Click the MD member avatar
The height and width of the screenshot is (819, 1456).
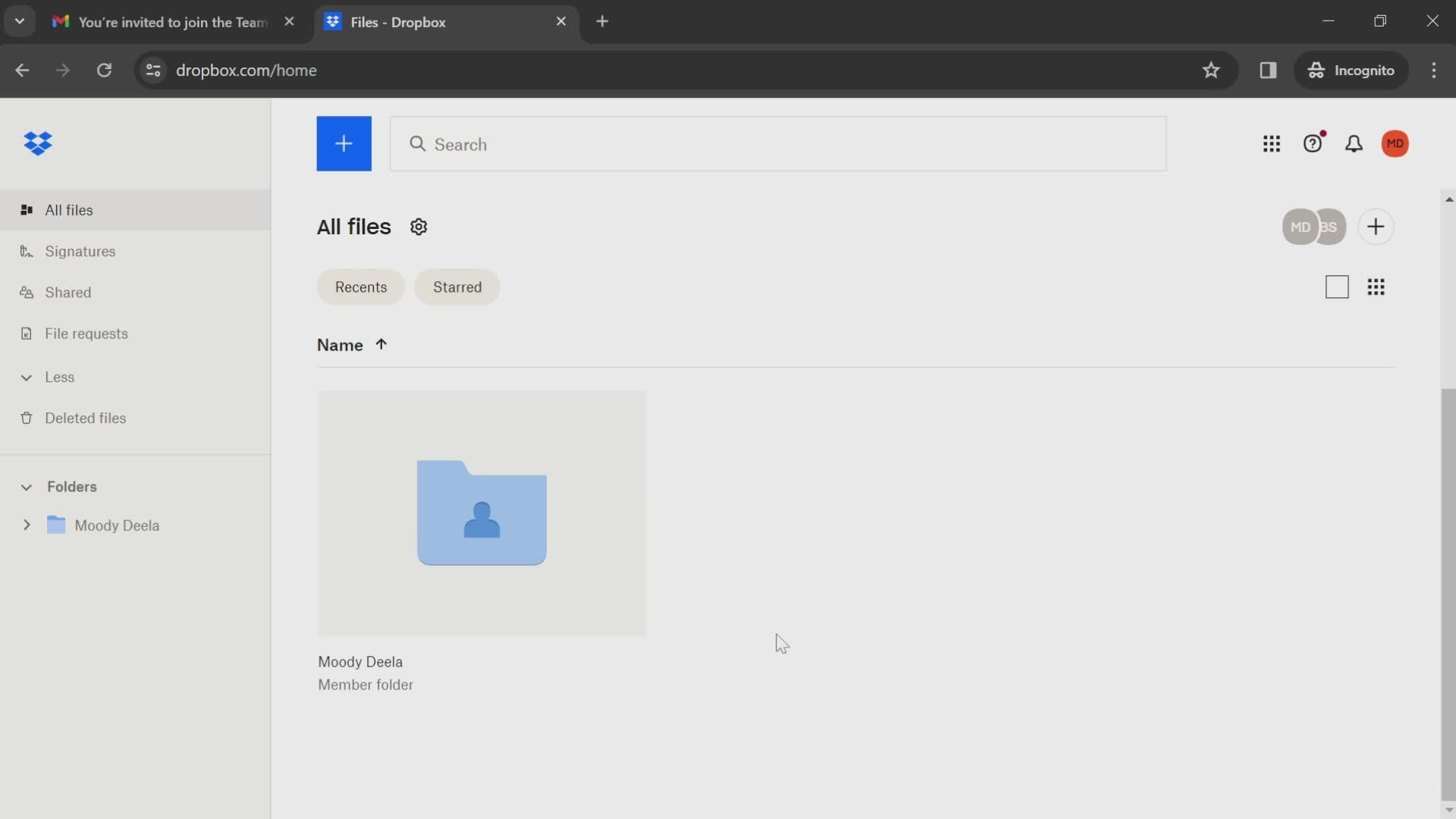click(1300, 227)
